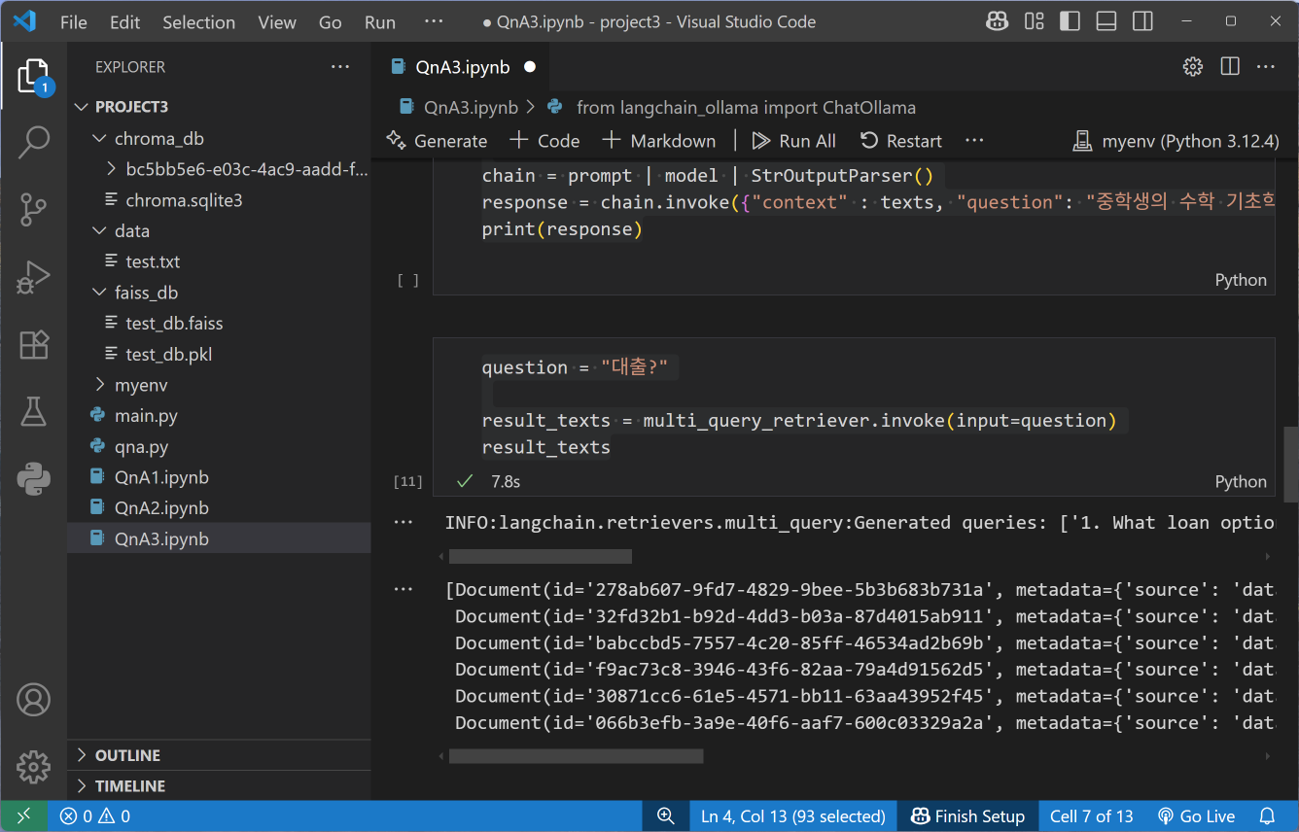Run All notebook cells
1299x832 pixels.
pos(794,141)
